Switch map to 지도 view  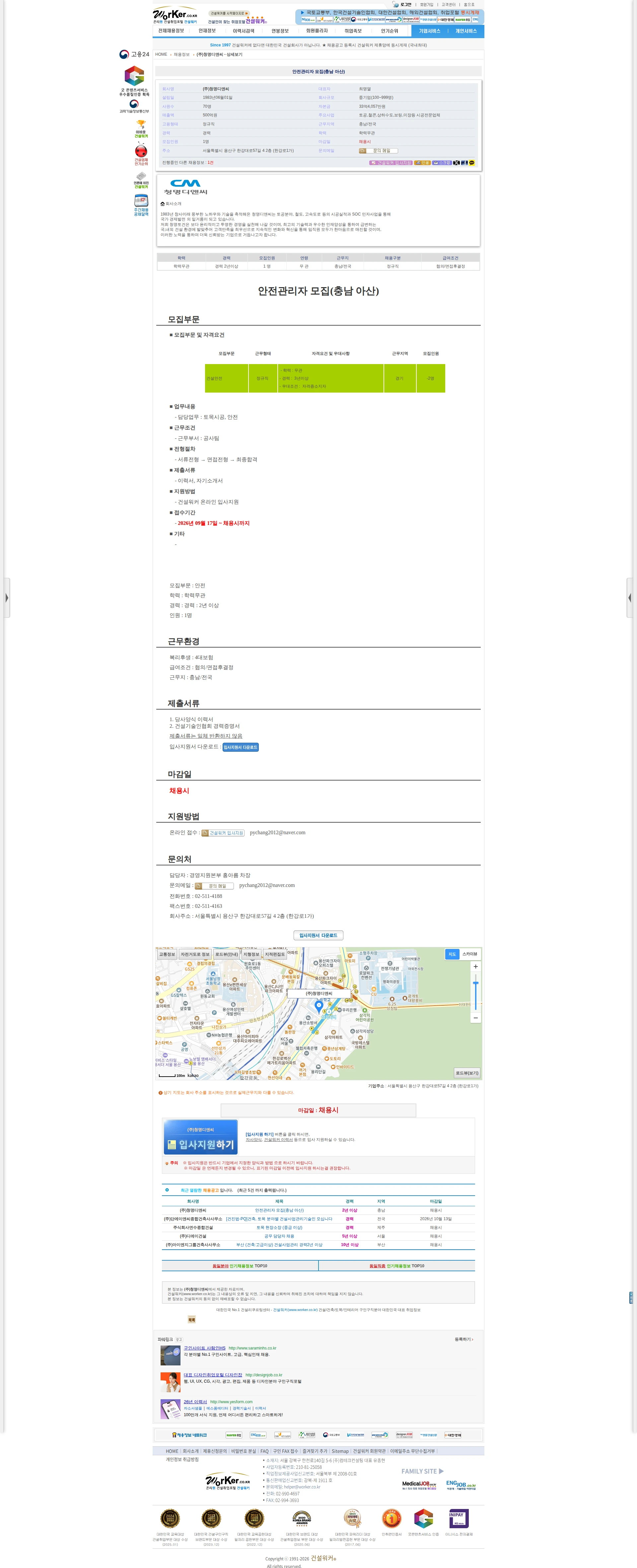click(452, 954)
